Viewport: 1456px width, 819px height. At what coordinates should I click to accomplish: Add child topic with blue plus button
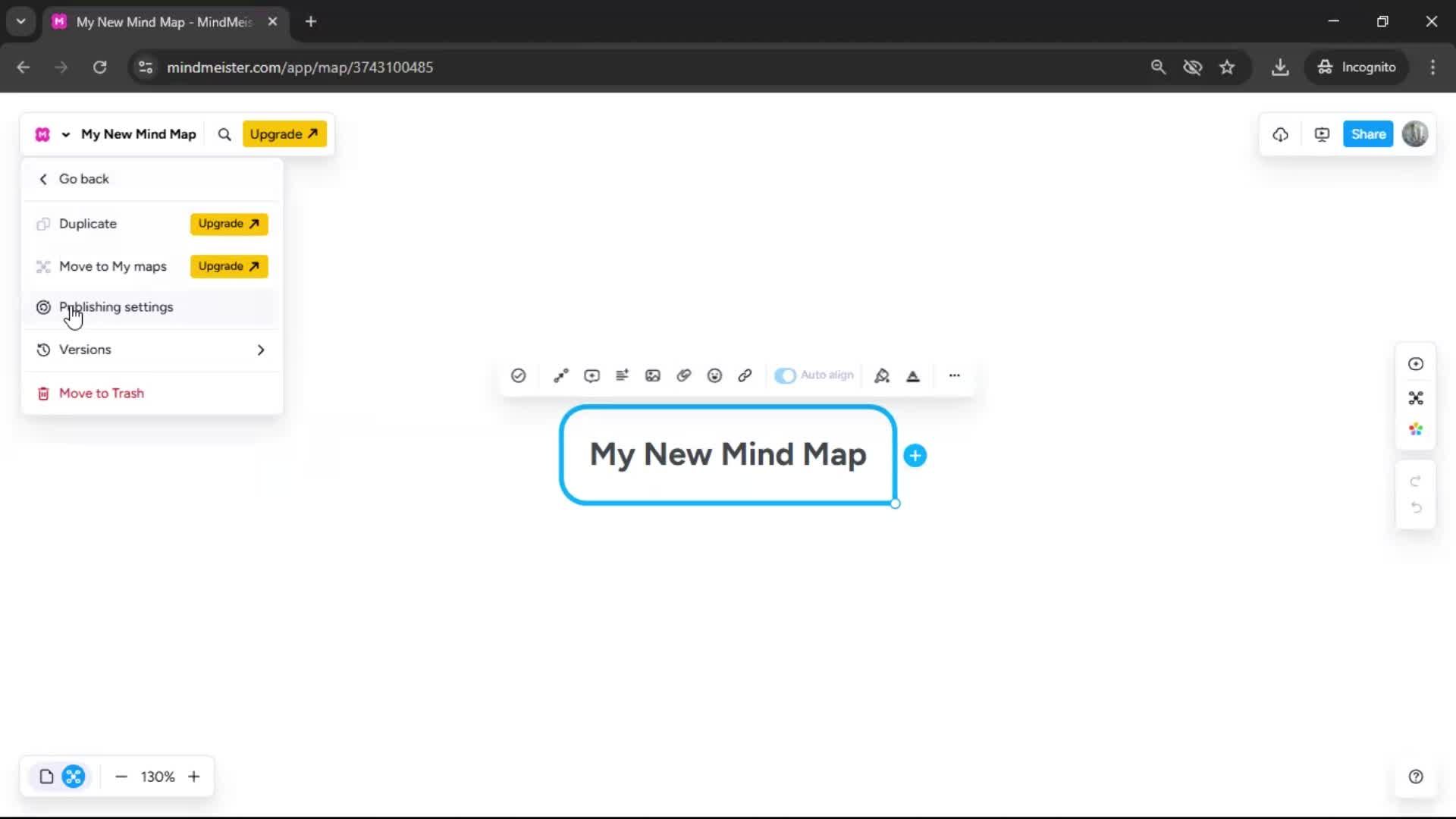tap(915, 456)
